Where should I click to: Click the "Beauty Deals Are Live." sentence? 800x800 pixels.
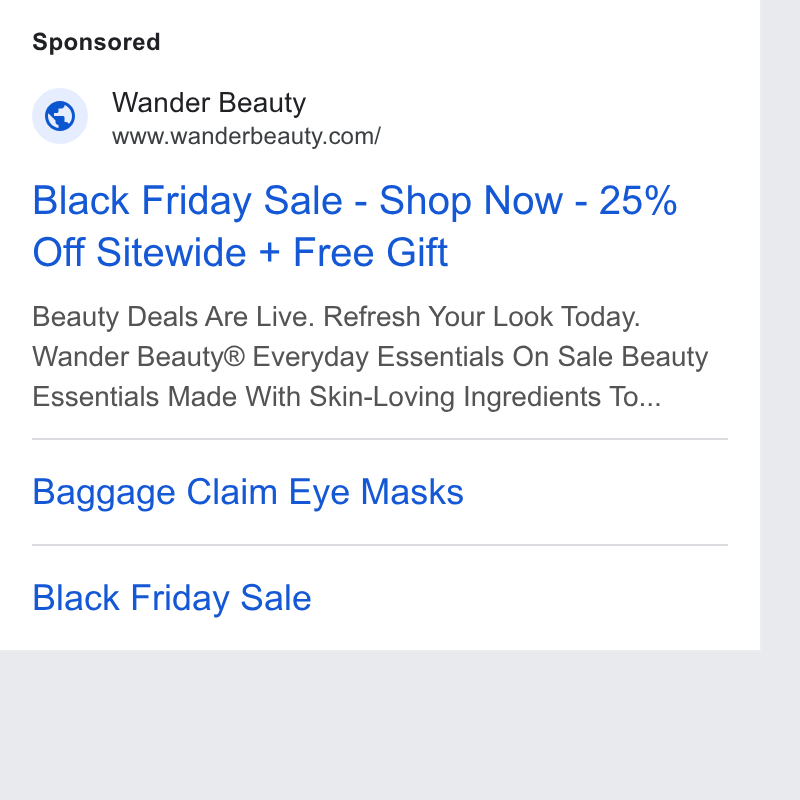tap(173, 317)
